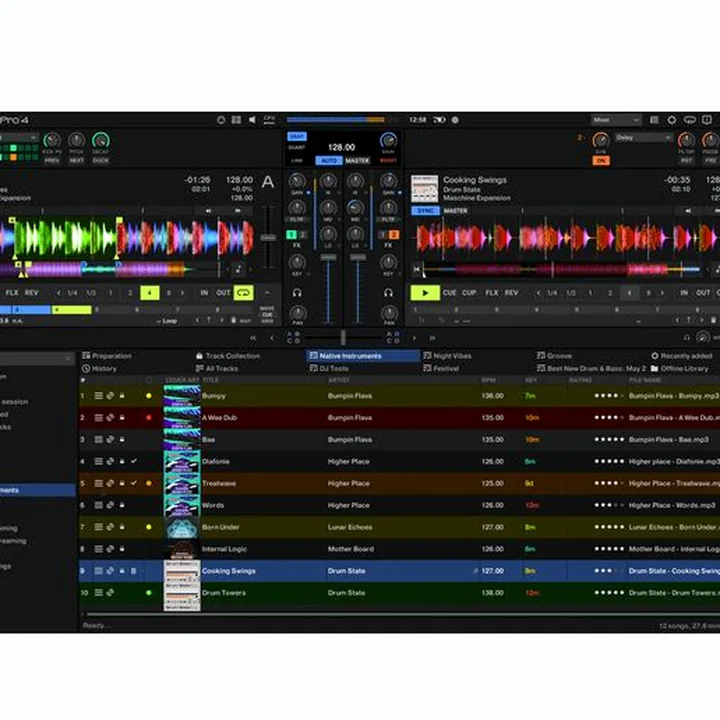This screenshot has height=720, width=720.
Task: Clear the browser search field
Action: 68,358
